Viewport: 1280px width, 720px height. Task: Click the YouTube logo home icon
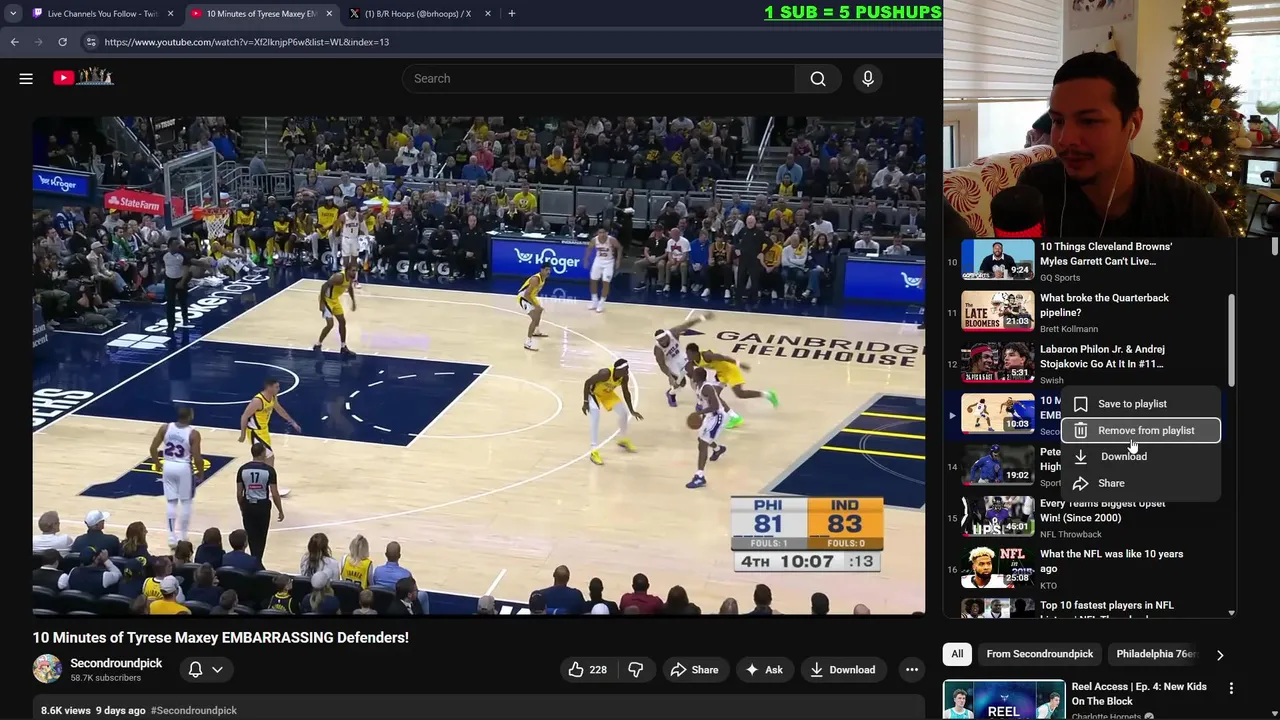point(83,77)
